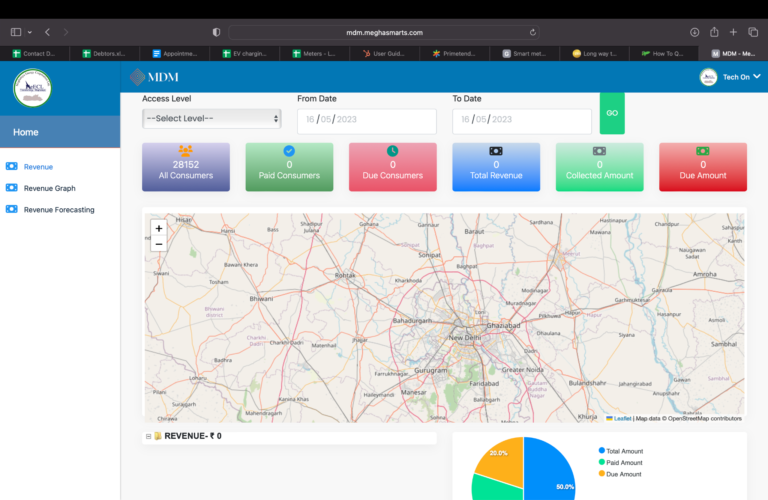The width and height of the screenshot is (768, 500).
Task: Open Revenue Graph in sidebar
Action: [x=49, y=188]
